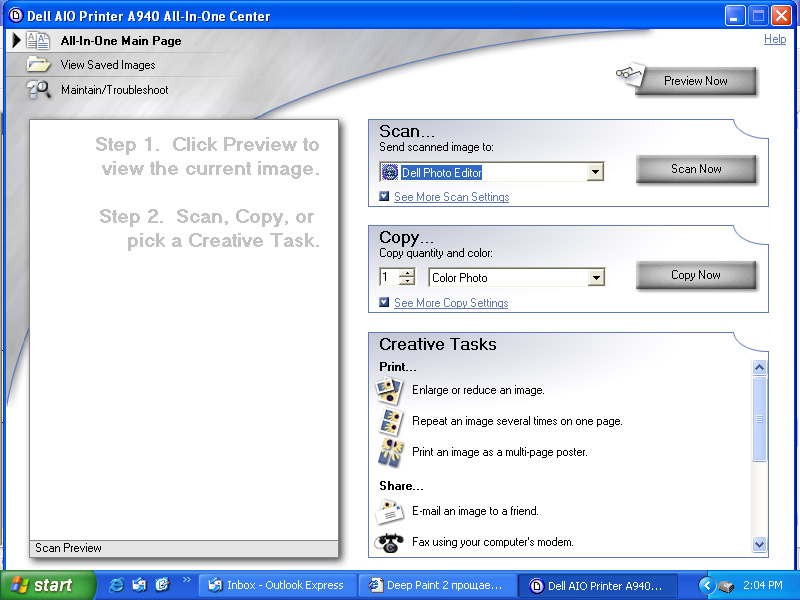Screen dimensions: 800x600
Task: Open See More Copy Settings link
Action: 451,303
